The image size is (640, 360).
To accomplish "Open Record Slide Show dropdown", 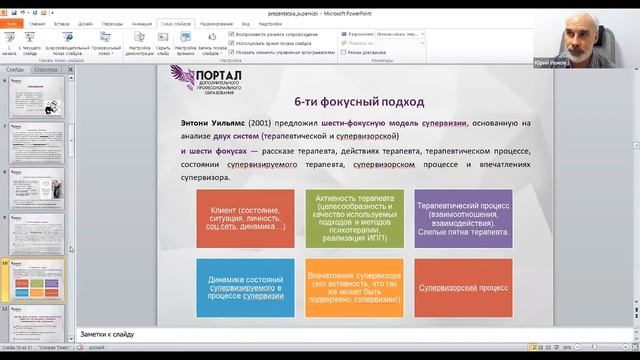I will [x=212, y=44].
